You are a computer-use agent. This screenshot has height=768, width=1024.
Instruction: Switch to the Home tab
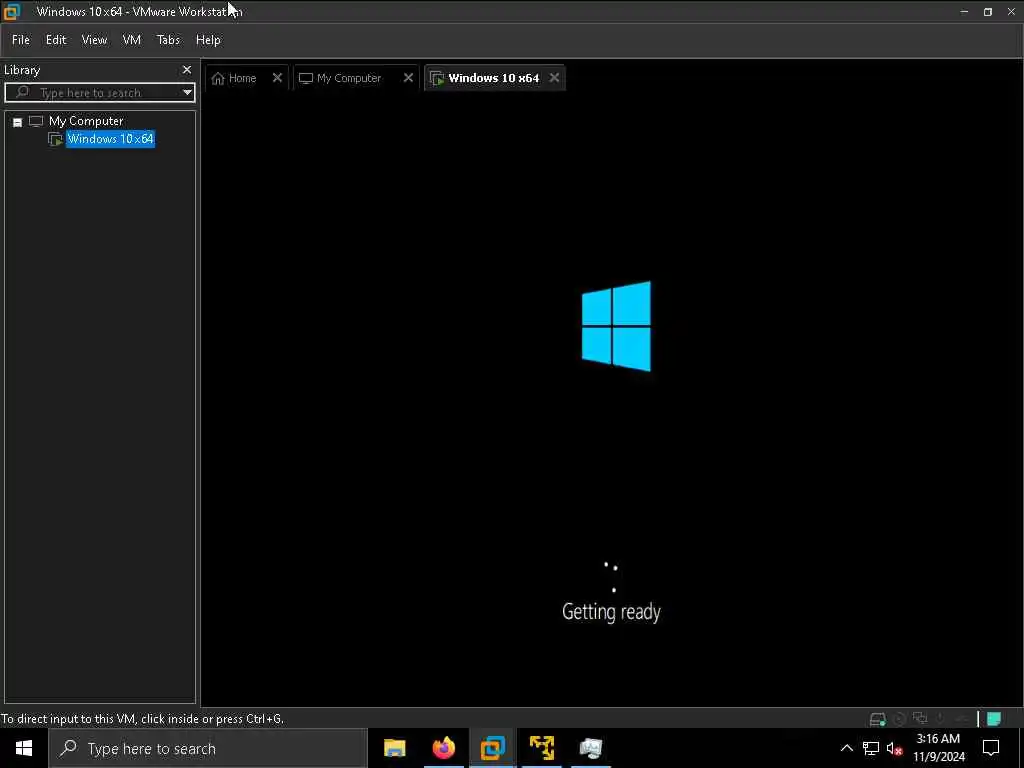(242, 78)
